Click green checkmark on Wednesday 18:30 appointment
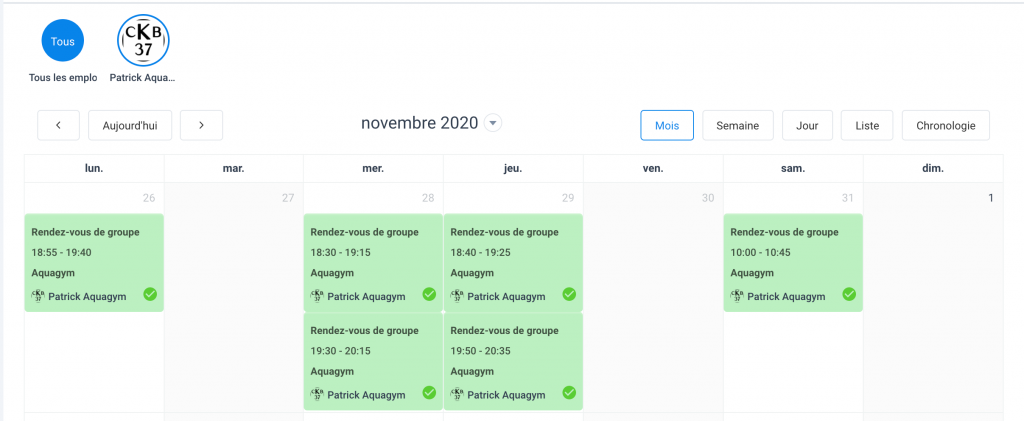 (x=429, y=294)
